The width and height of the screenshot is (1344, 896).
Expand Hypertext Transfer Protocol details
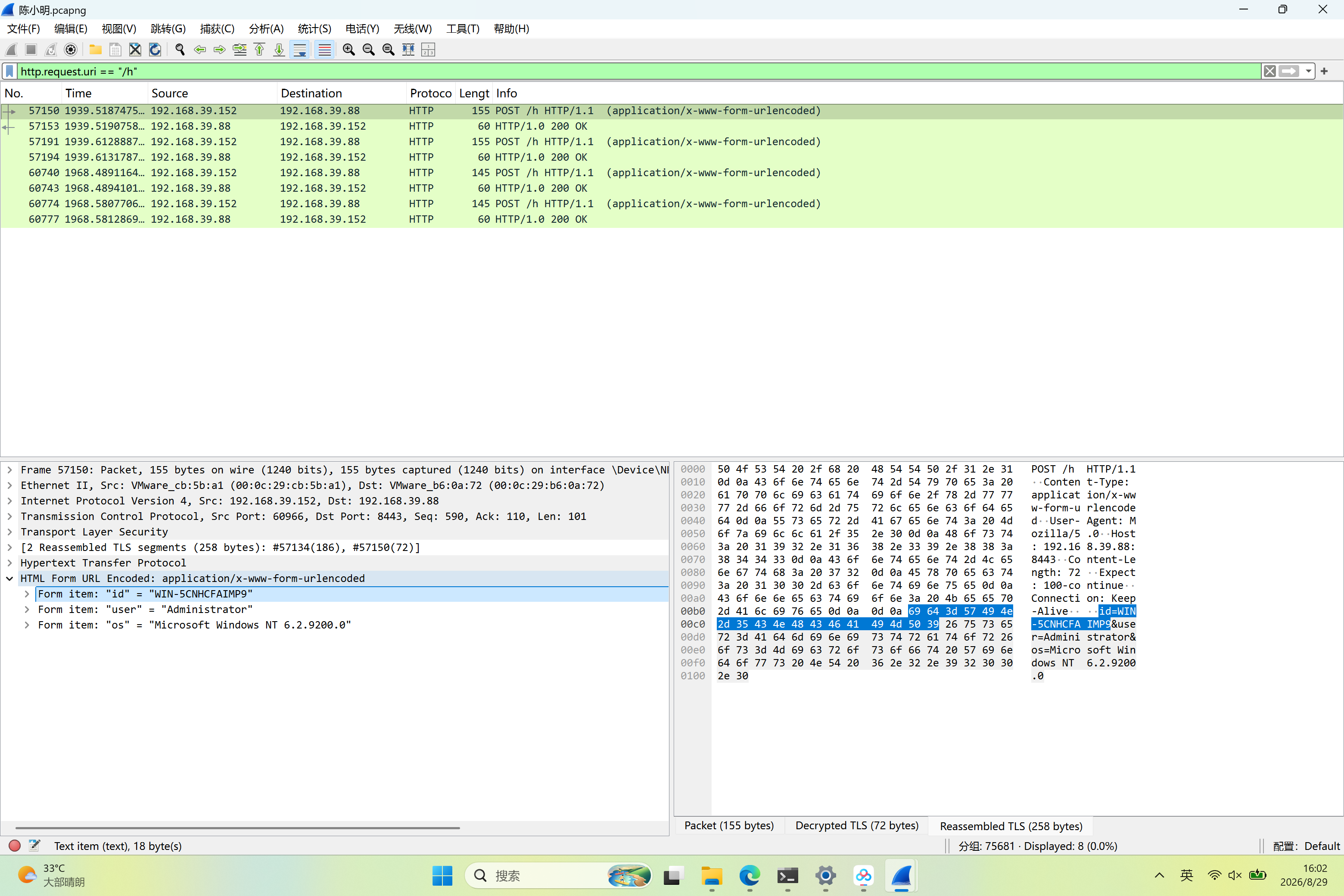click(10, 563)
